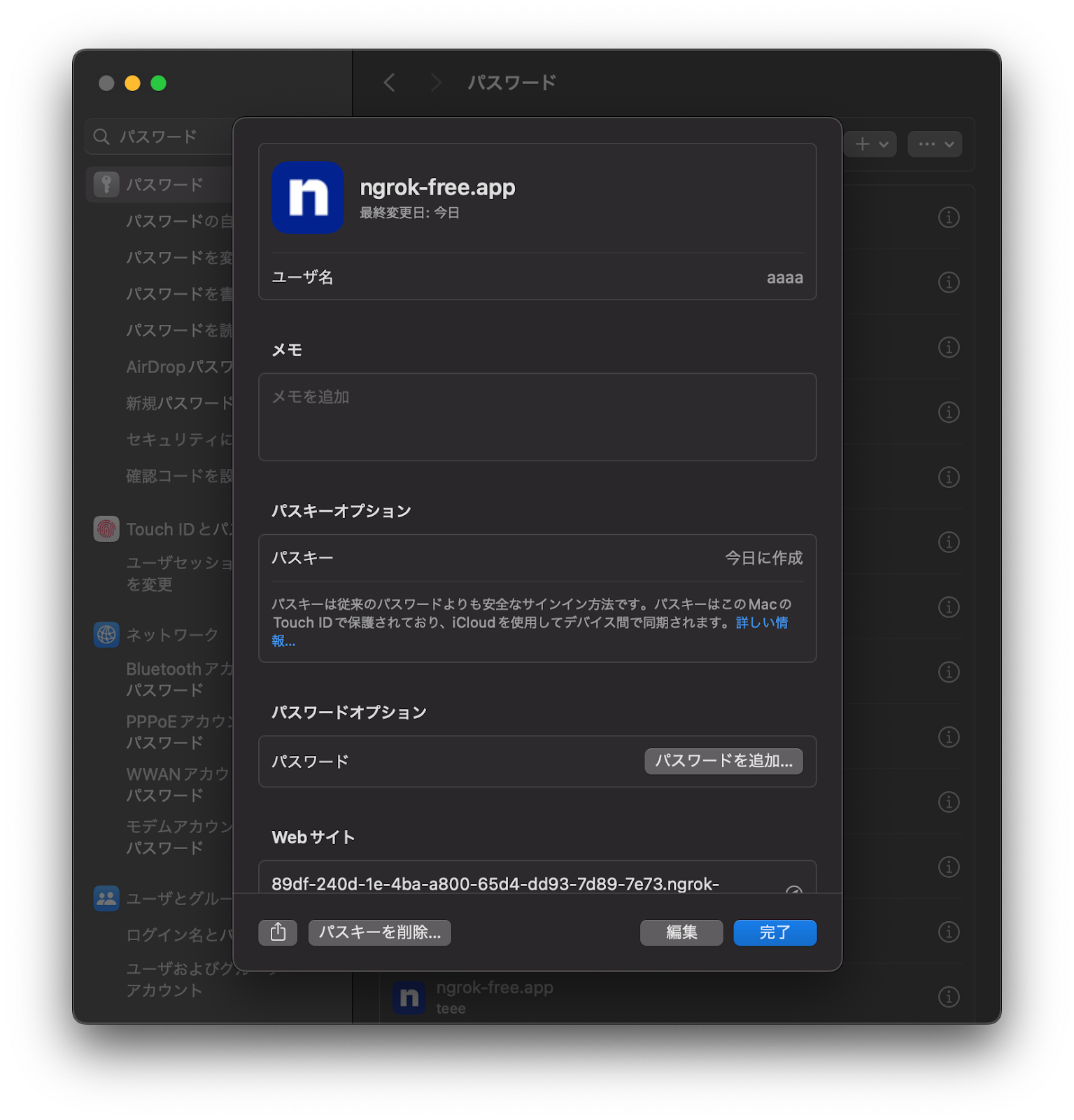The width and height of the screenshot is (1074, 1120).
Task: Go back with the left chevron
Action: coord(390,83)
